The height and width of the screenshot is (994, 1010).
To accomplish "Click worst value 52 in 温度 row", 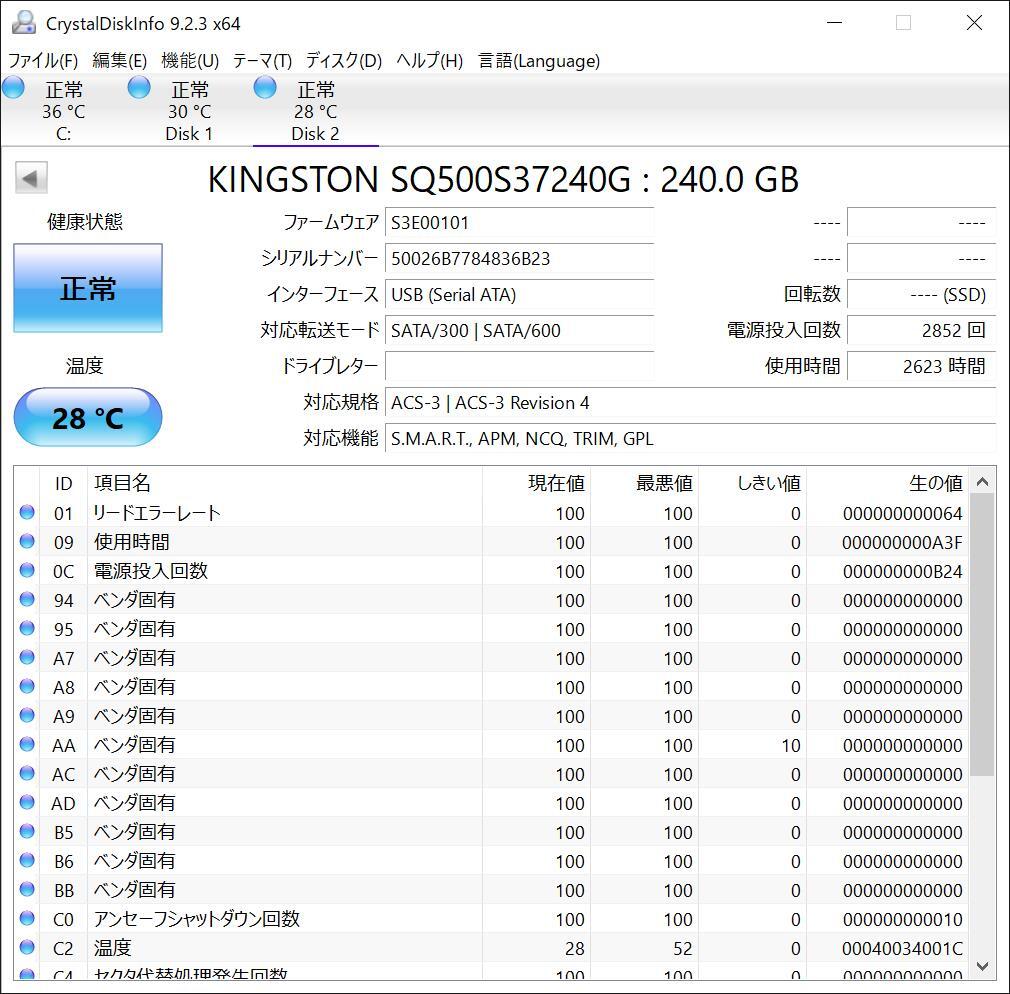I will click(x=683, y=948).
